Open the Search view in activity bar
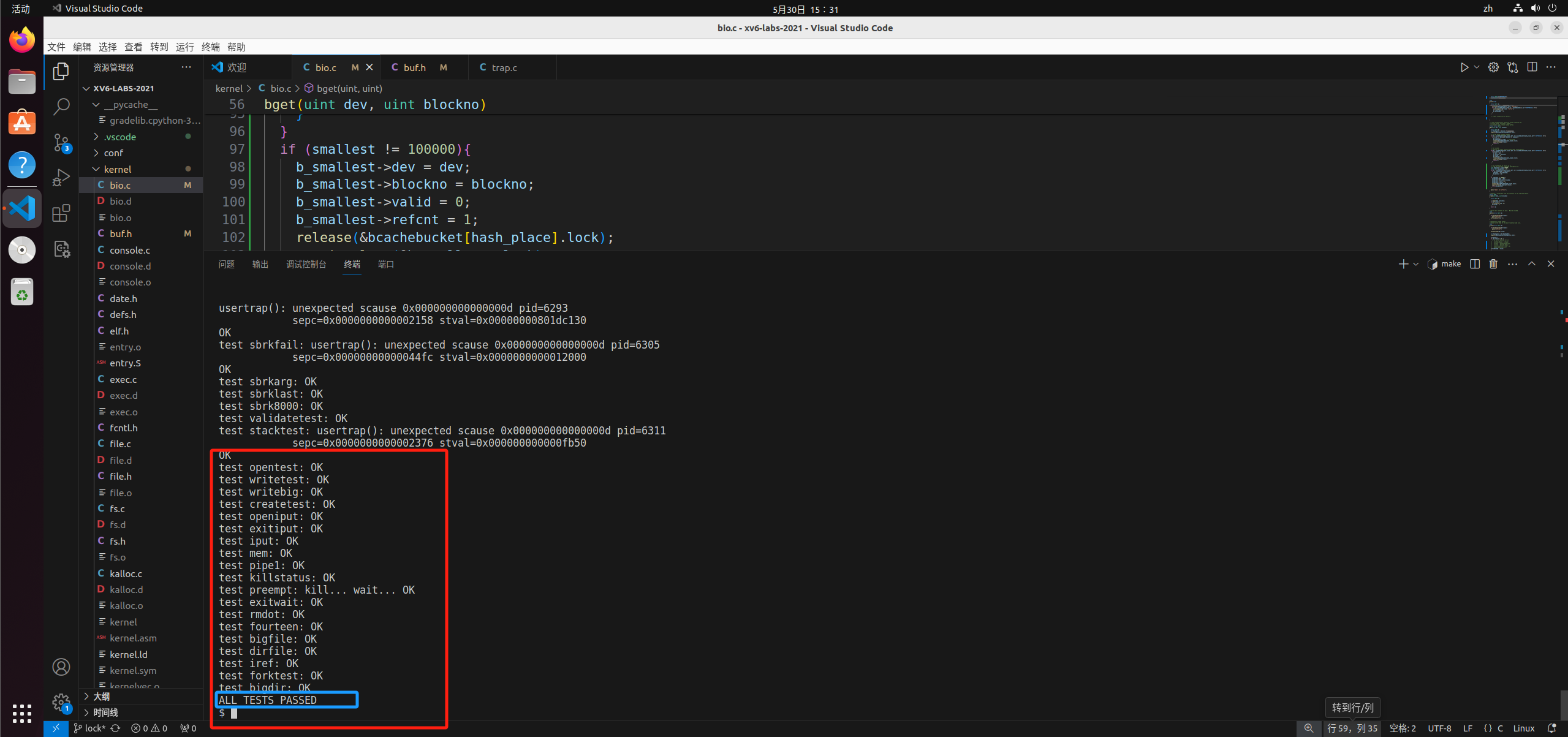1568x737 pixels. pyautogui.click(x=61, y=107)
